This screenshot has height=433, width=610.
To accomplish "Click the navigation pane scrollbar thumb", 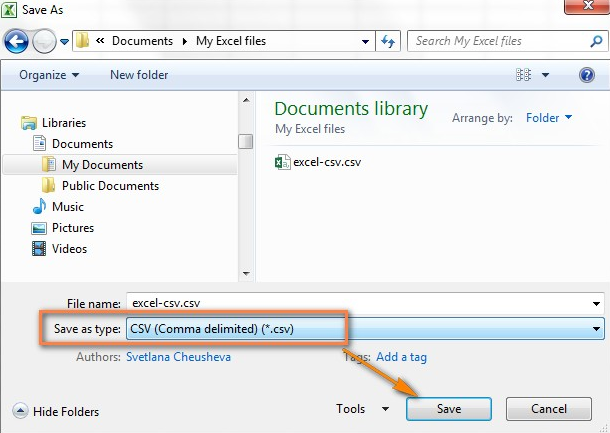I will pyautogui.click(x=246, y=141).
